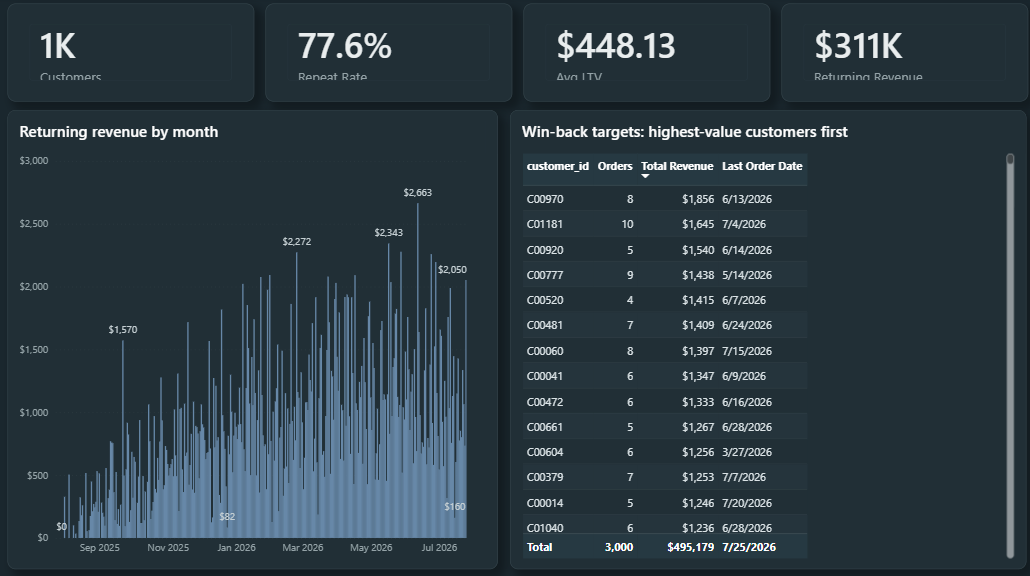Click the $82 data label
Viewport: 1030px width, 576px height.
pos(227,517)
